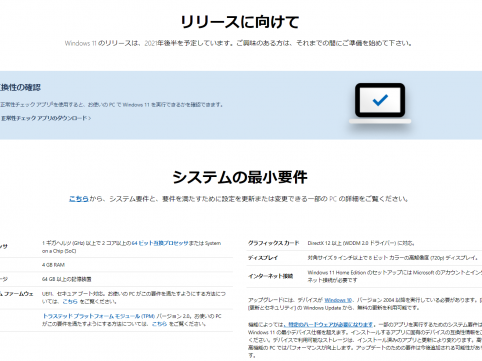Follow the Windows 10 link in upgrade note
Image resolution: width=482 pixels, height=361 pixels.
(338, 300)
